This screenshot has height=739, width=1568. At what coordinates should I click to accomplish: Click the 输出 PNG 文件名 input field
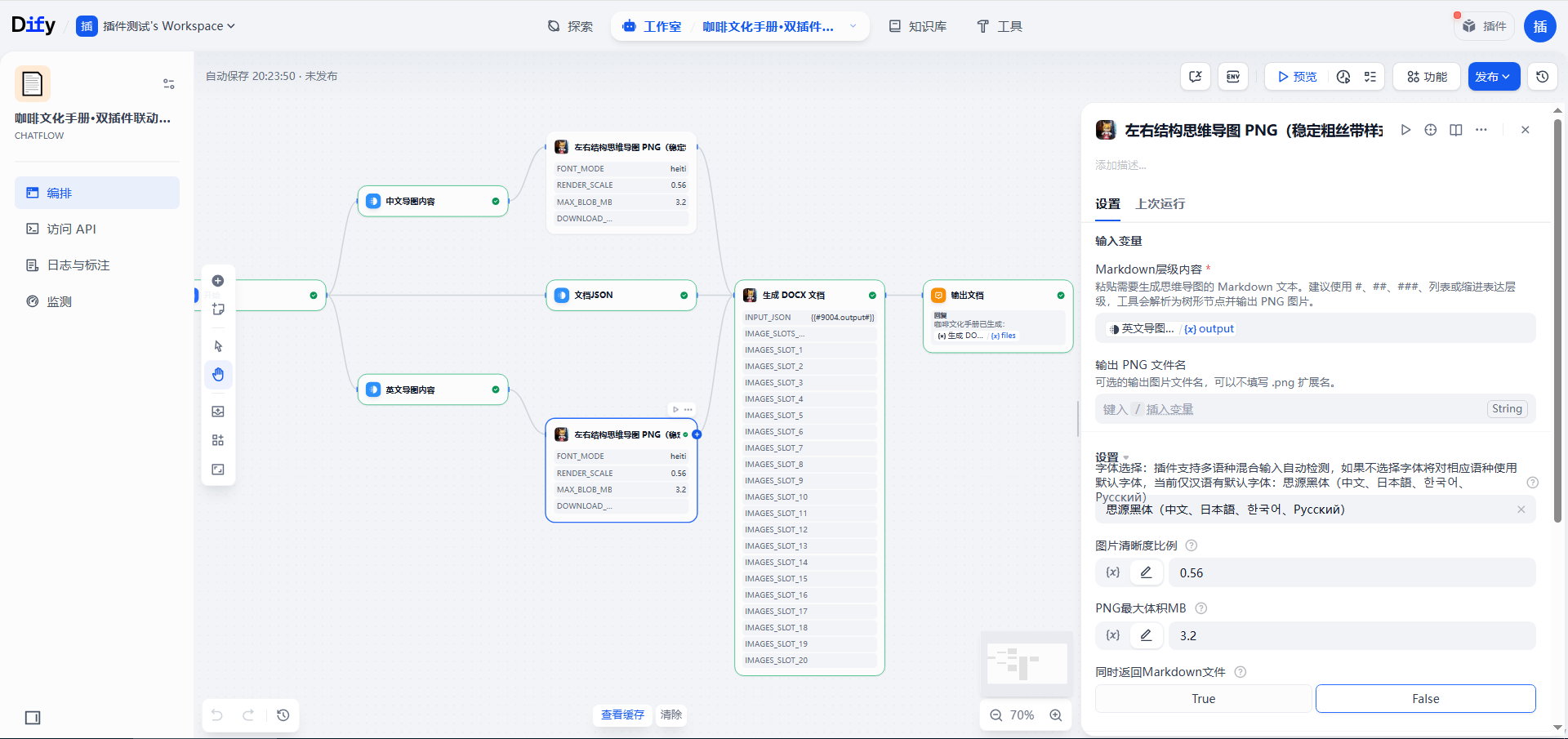point(1315,409)
